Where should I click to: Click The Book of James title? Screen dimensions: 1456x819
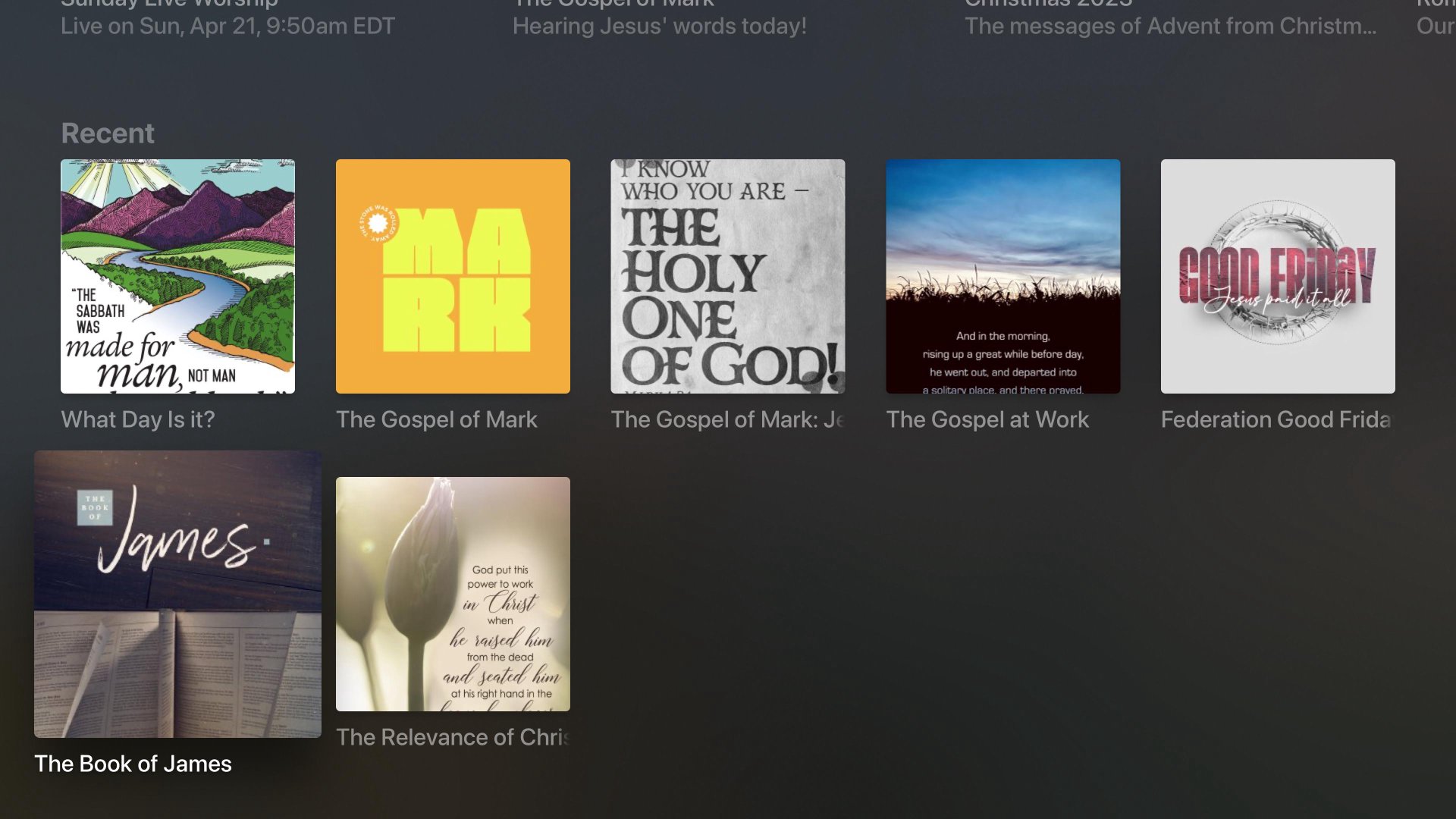[x=133, y=764]
